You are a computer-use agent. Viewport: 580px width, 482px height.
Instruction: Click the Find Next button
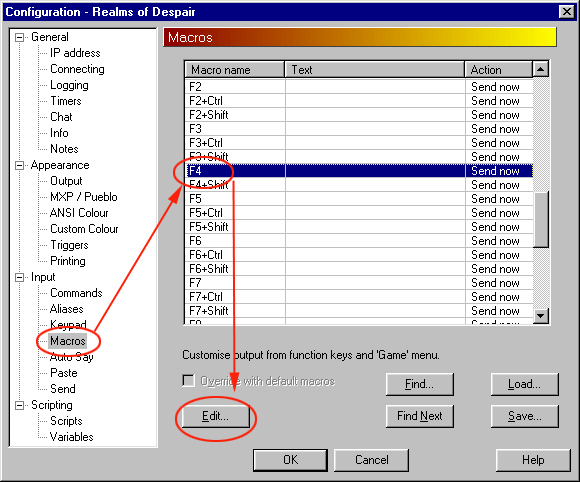pyautogui.click(x=419, y=416)
